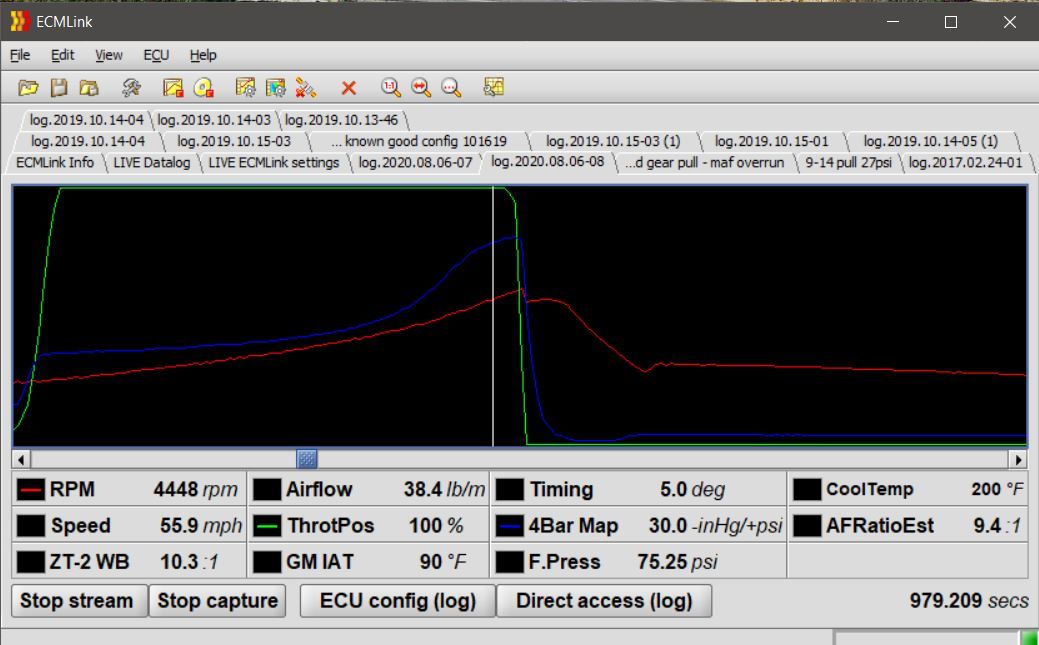Image resolution: width=1039 pixels, height=645 pixels.
Task: Click the graph scrollbar right arrow
Action: point(1018,459)
